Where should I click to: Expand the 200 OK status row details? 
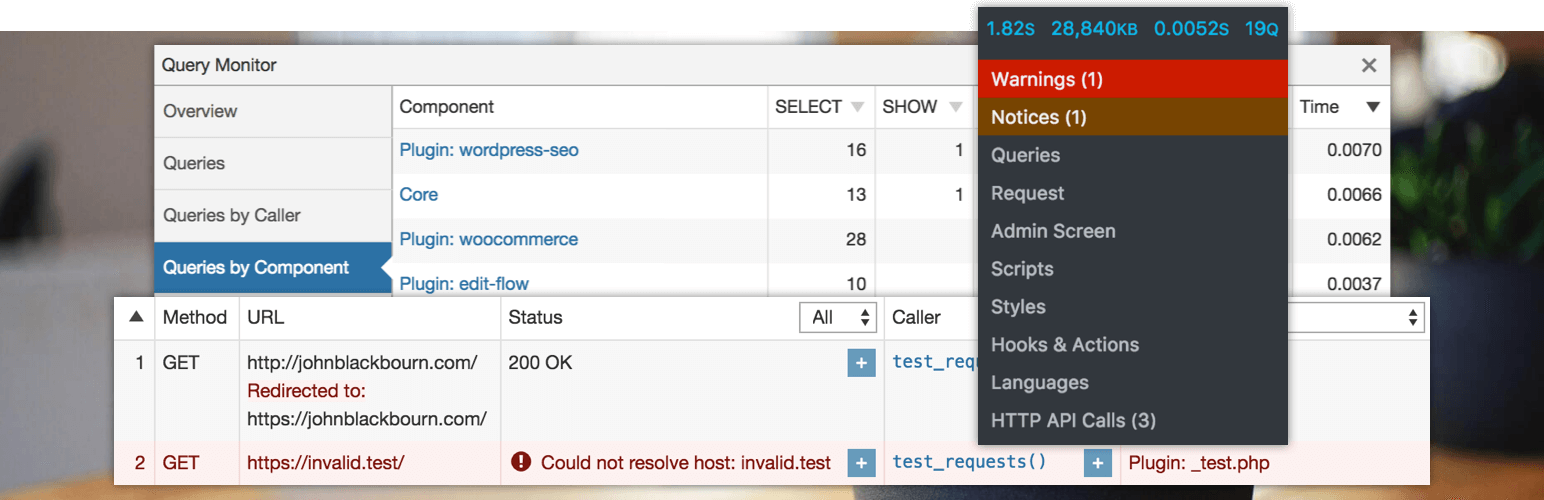[861, 363]
